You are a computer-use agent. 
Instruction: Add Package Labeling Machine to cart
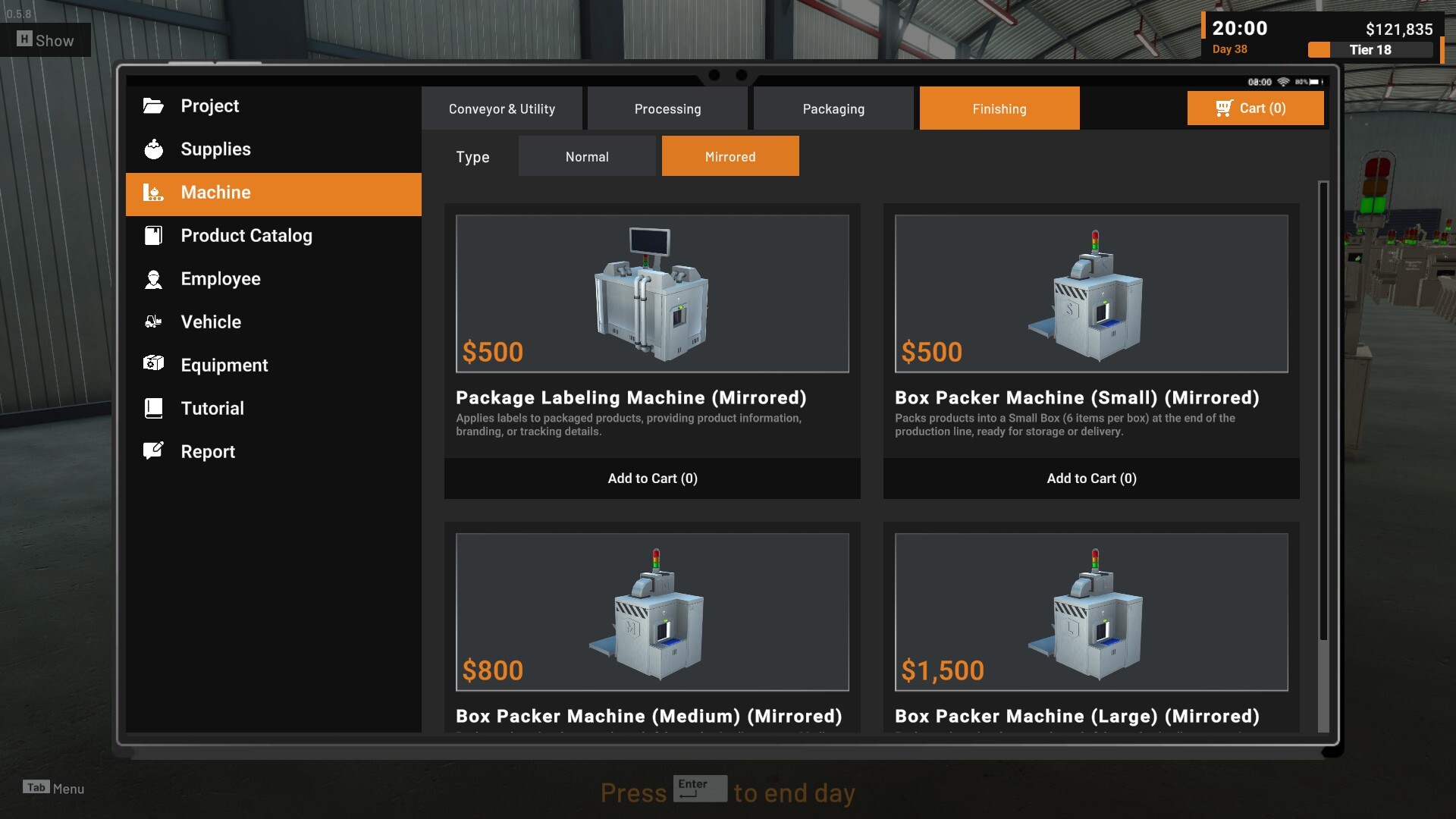652,479
